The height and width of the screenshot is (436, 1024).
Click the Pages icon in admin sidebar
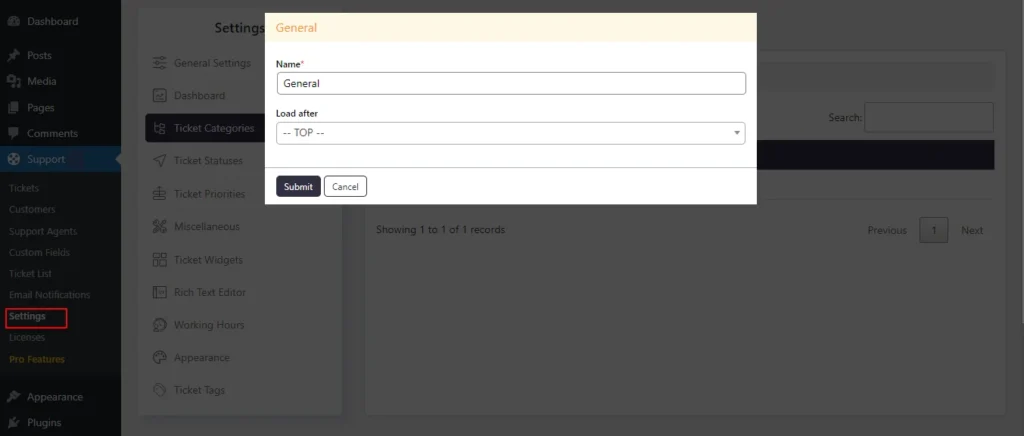[13, 108]
